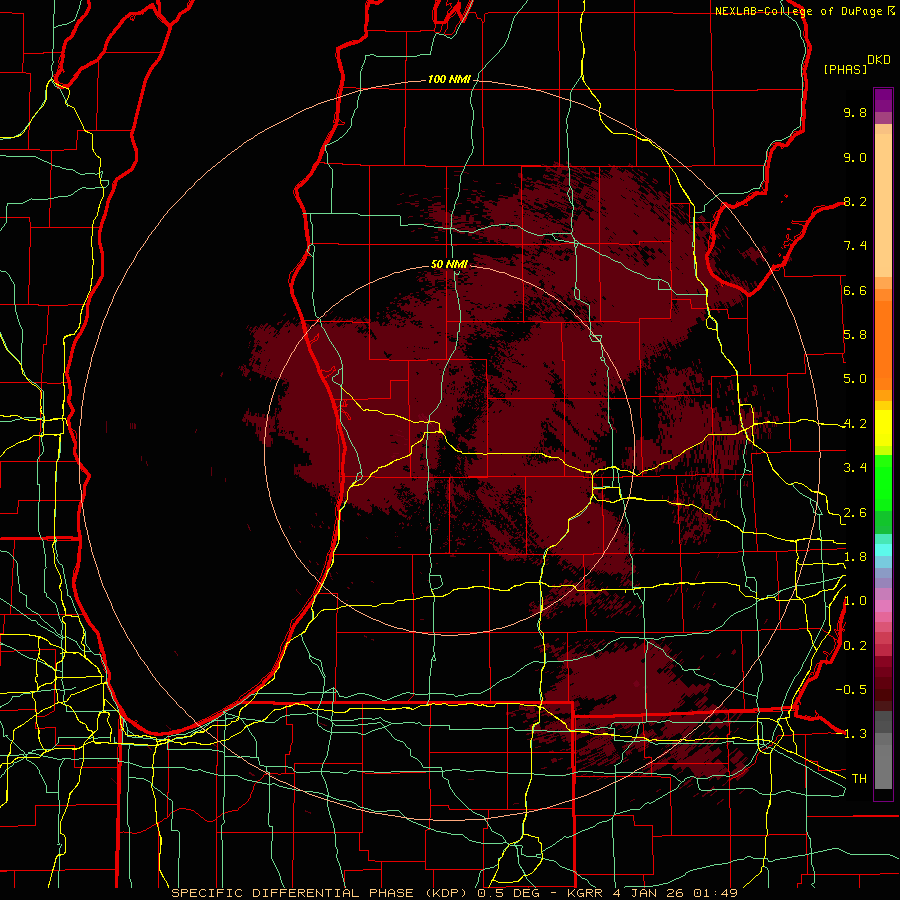The width and height of the screenshot is (900, 900).
Task: Click the TH threshold legend label
Action: [859, 779]
